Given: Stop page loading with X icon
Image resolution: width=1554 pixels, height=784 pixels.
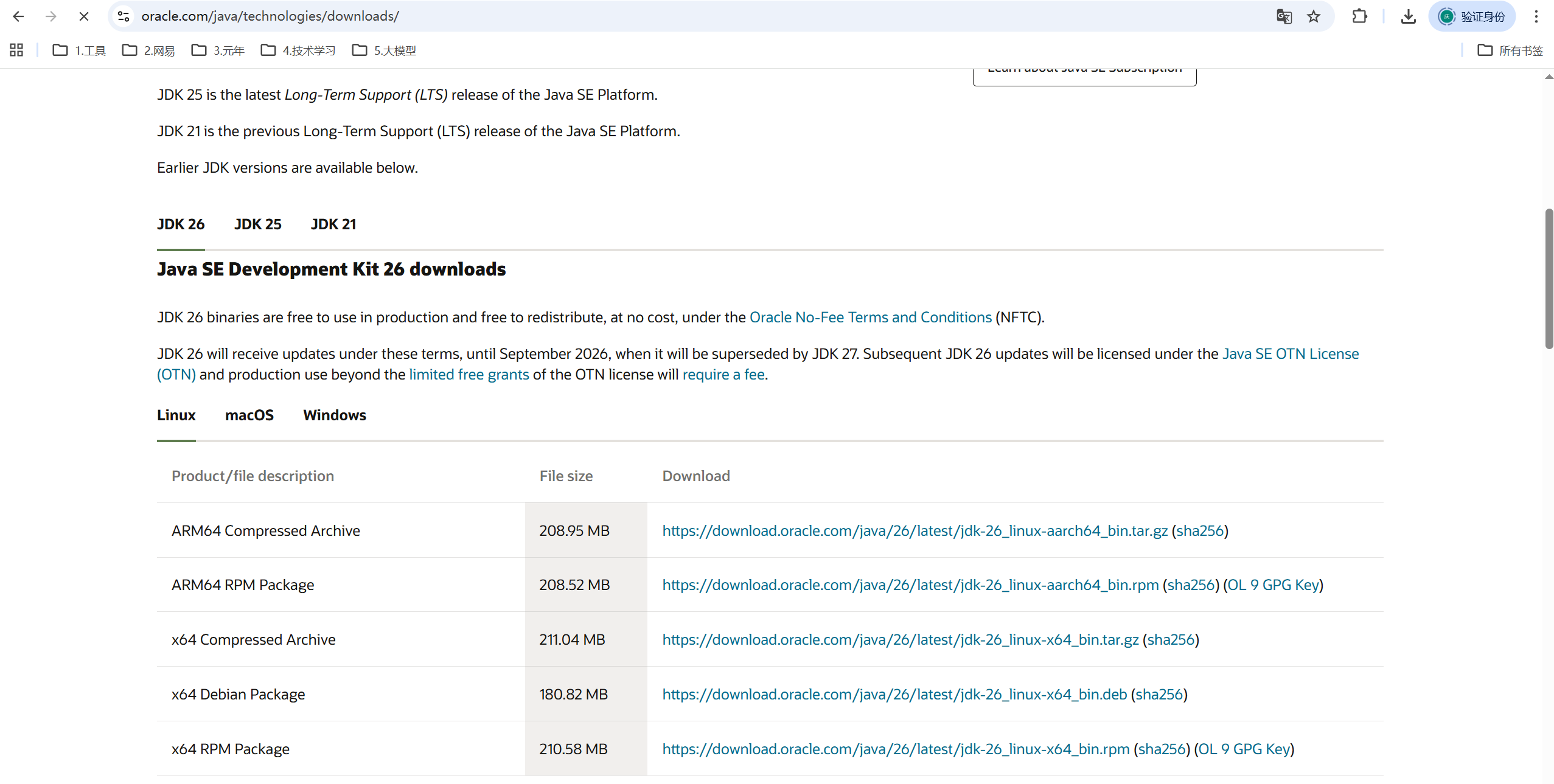Looking at the screenshot, I should pyautogui.click(x=84, y=16).
